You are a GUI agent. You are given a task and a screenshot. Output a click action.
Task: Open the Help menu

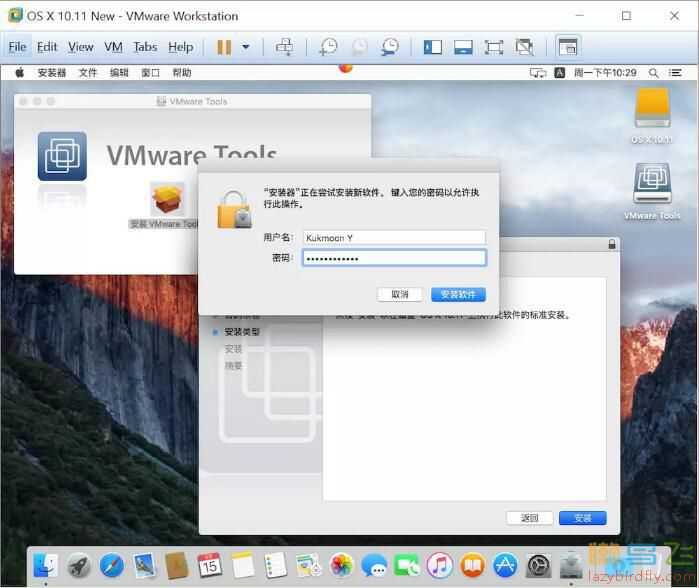coord(181,47)
